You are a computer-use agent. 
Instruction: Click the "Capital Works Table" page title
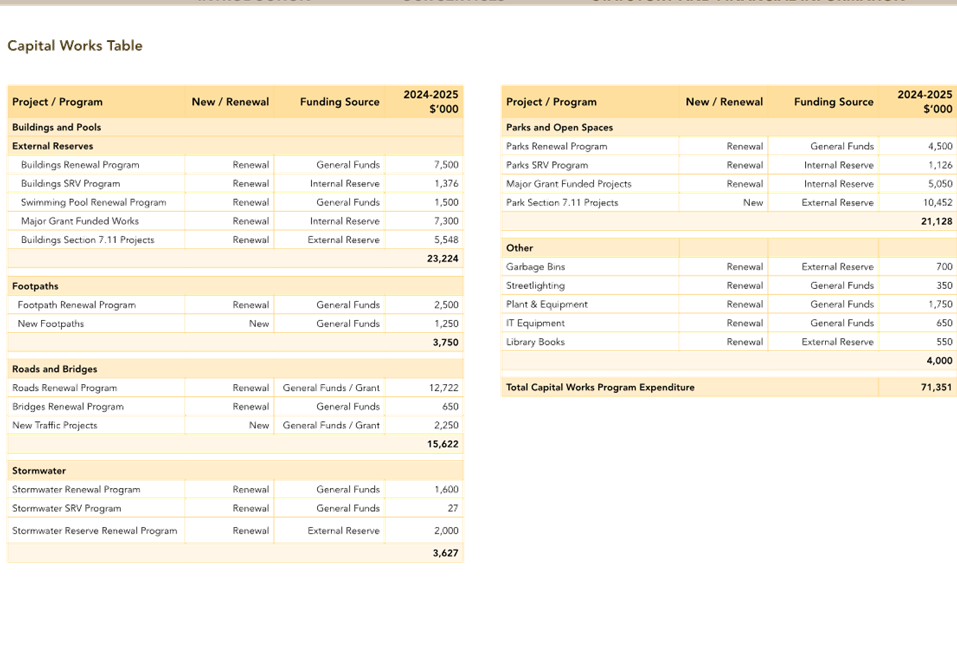click(x=74, y=46)
